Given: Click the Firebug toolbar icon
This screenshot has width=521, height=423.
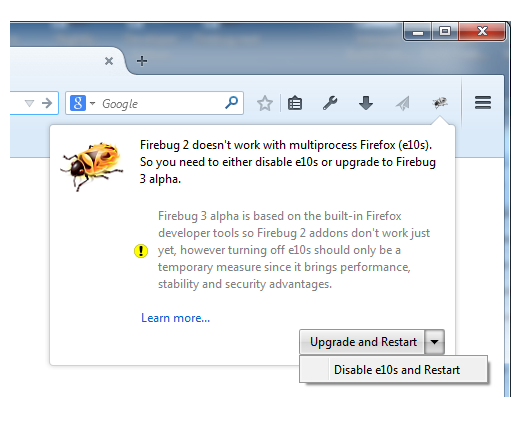Looking at the screenshot, I should pos(440,102).
